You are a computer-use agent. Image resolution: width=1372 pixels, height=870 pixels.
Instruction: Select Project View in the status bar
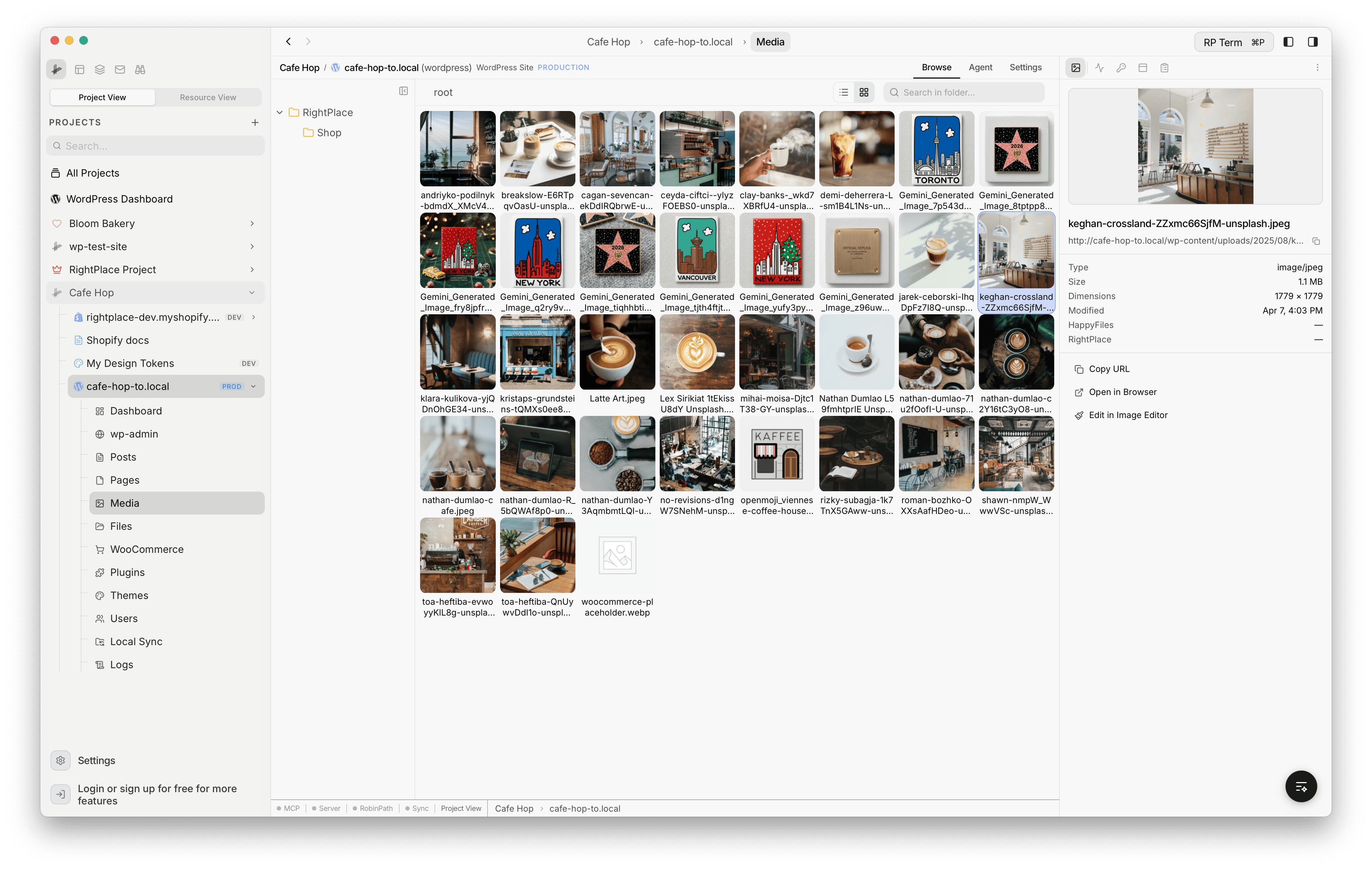point(462,808)
